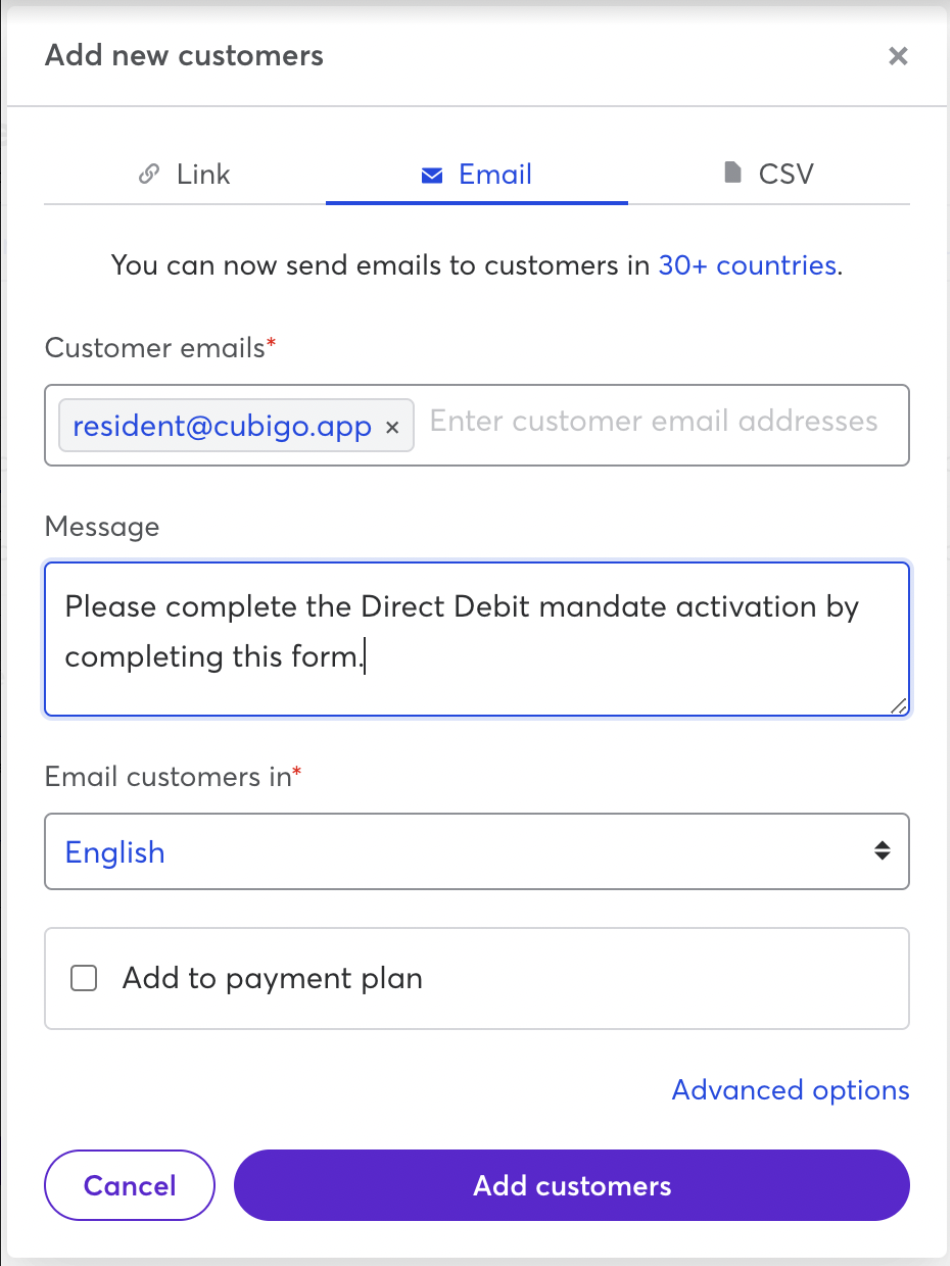Open the Email customers in dropdown

point(477,851)
